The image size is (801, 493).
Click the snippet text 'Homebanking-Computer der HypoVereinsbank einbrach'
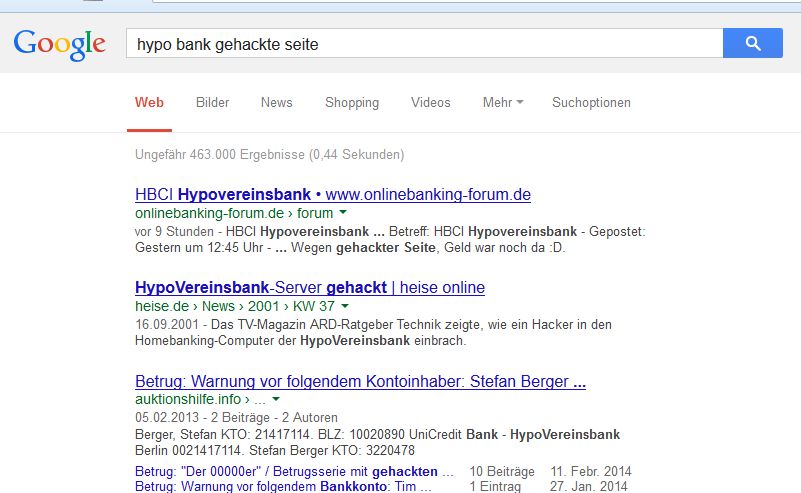coord(300,341)
